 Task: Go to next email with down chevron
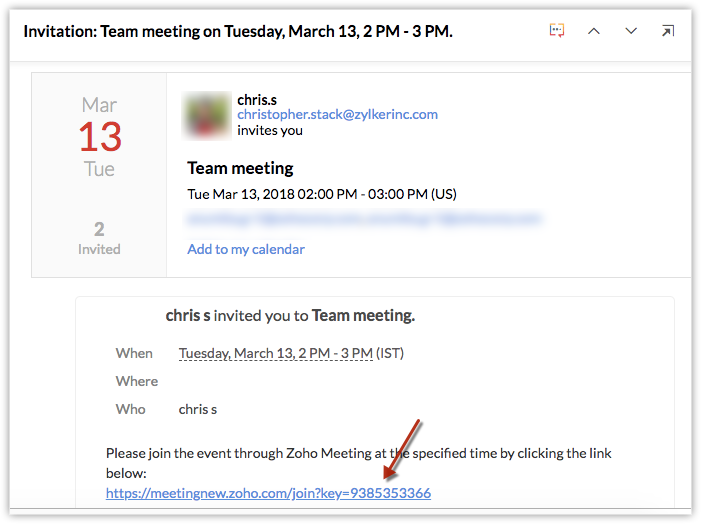point(631,31)
